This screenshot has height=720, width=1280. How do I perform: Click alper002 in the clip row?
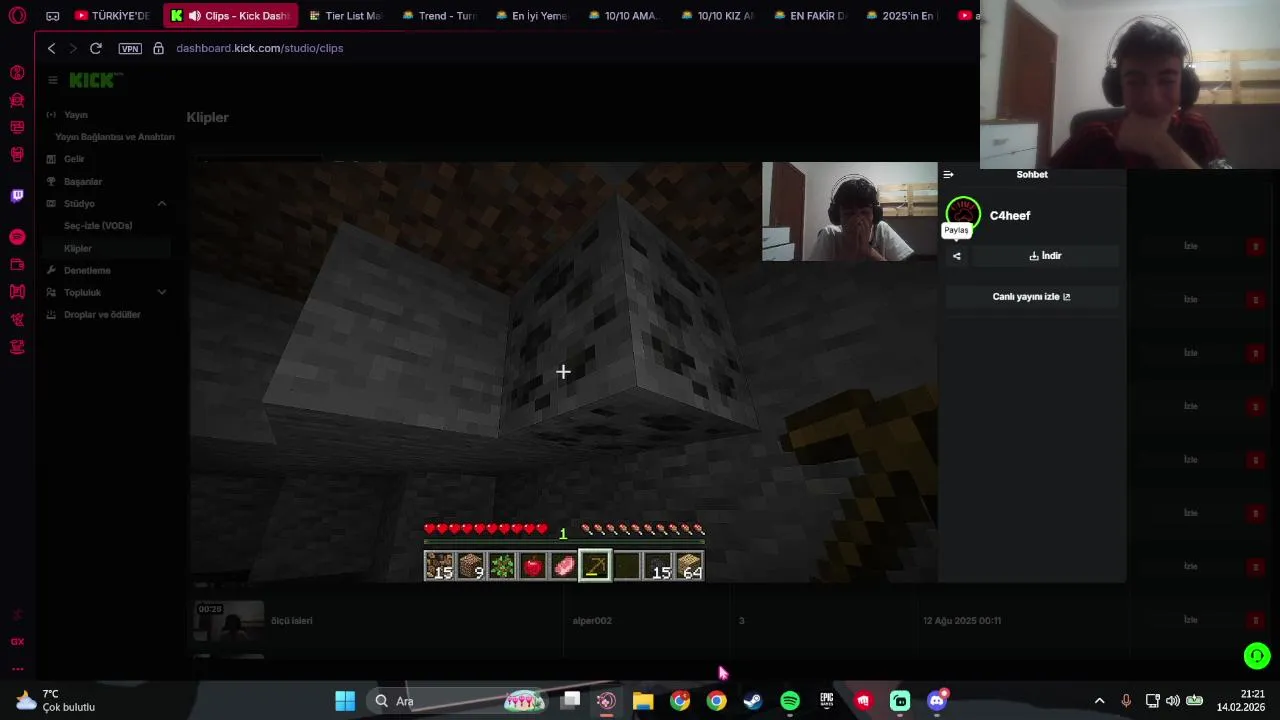592,621
